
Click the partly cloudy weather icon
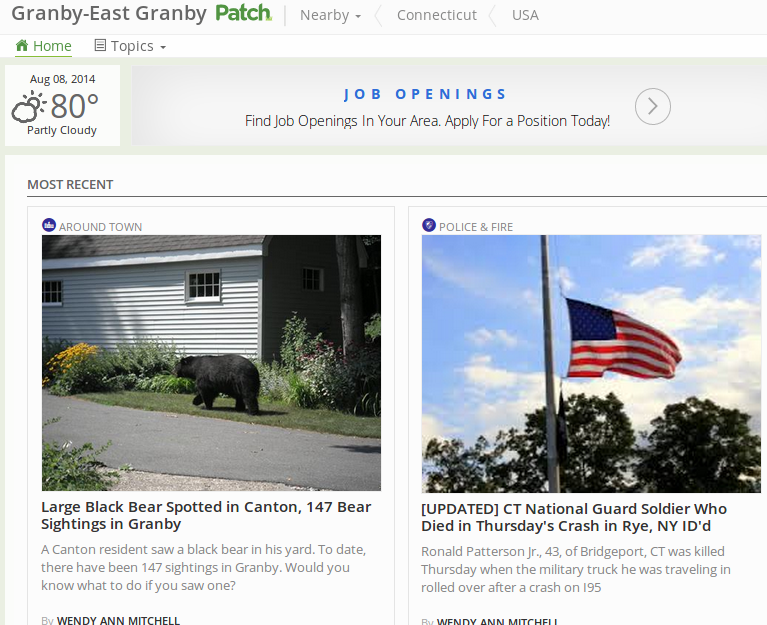(28, 106)
